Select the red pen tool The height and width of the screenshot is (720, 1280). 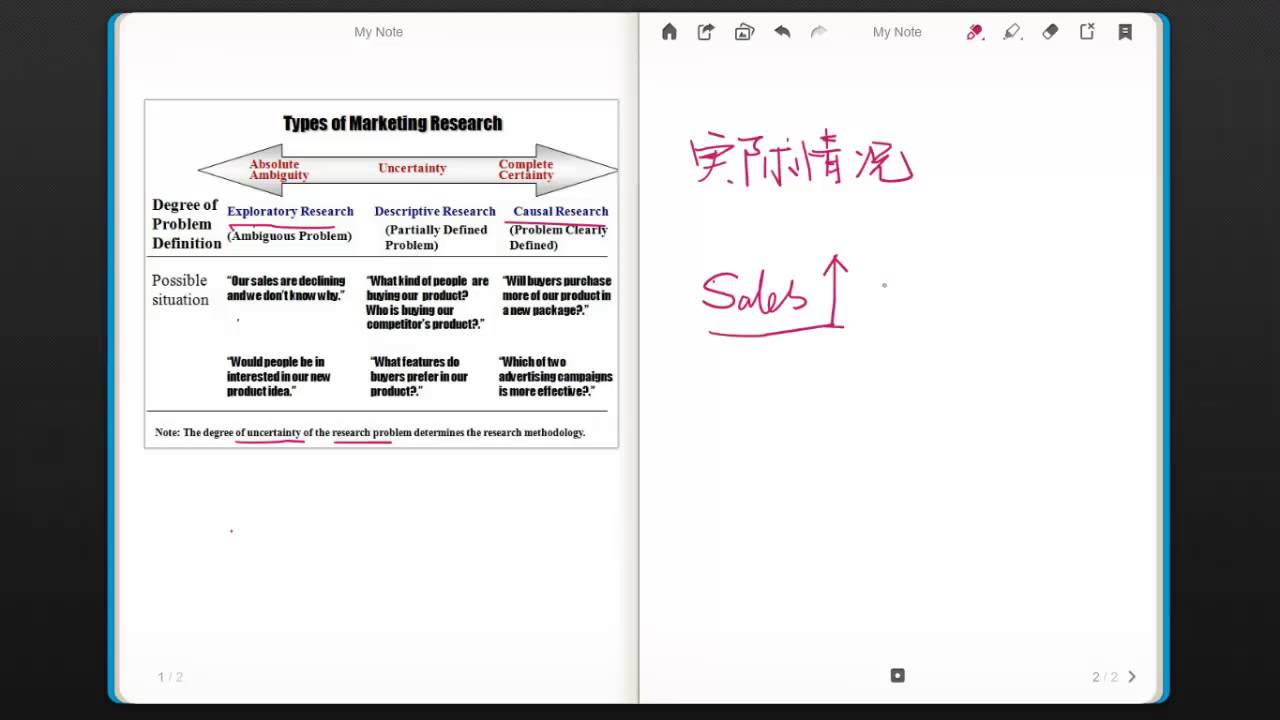click(975, 32)
